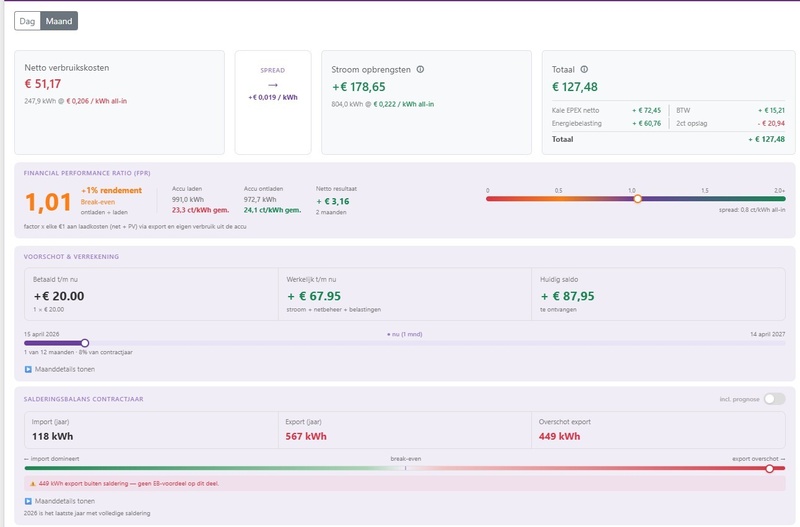800x527 pixels.
Task: Click the Stroom opbrengsten value +€ 178,65
Action: [x=359, y=87]
